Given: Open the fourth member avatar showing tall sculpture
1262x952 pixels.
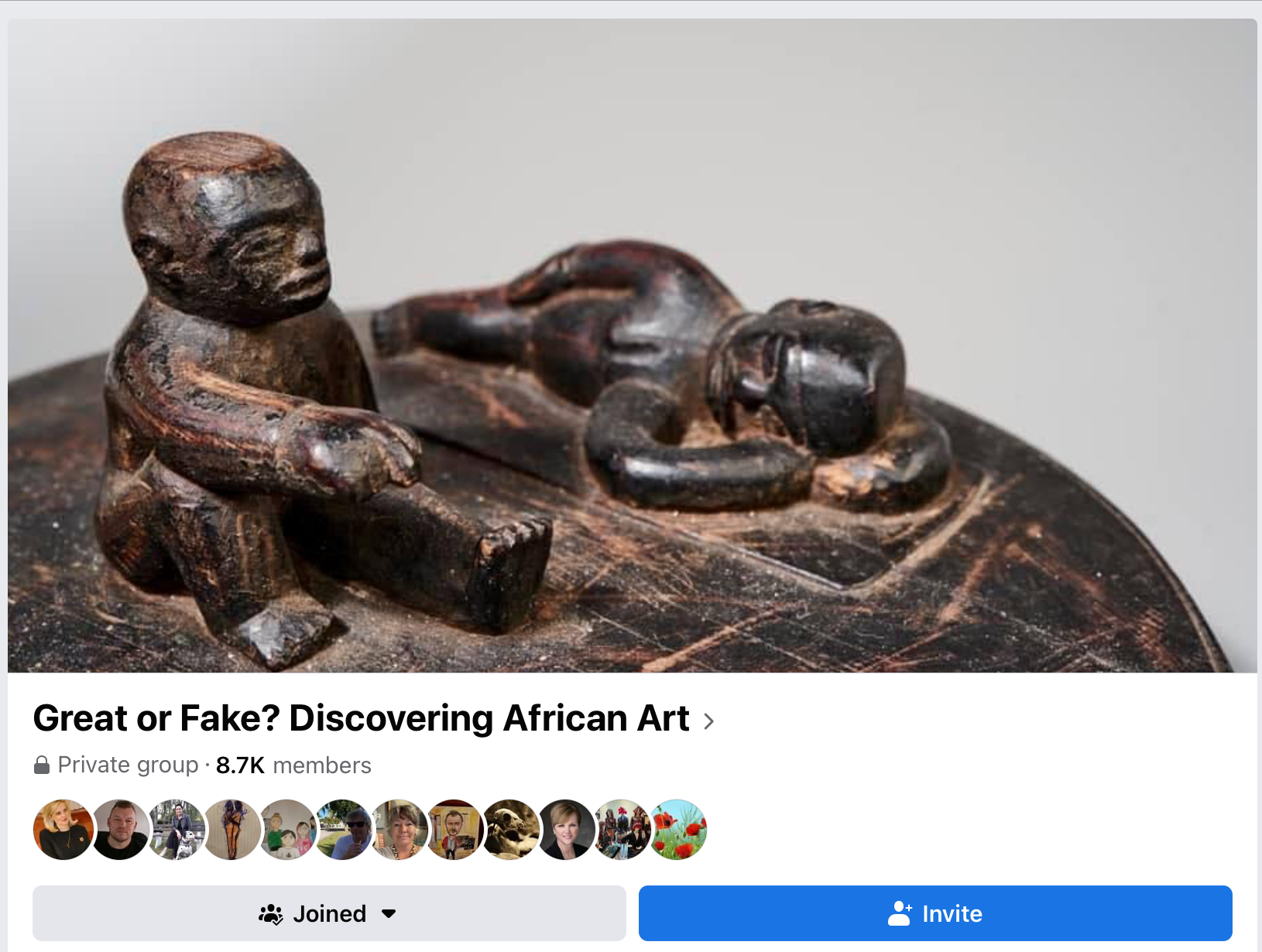Looking at the screenshot, I should pos(231,830).
